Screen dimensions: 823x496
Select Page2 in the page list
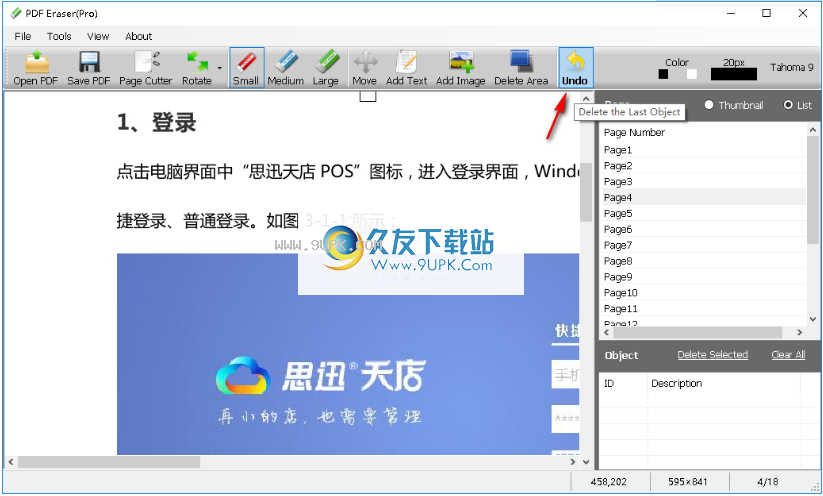click(702, 166)
